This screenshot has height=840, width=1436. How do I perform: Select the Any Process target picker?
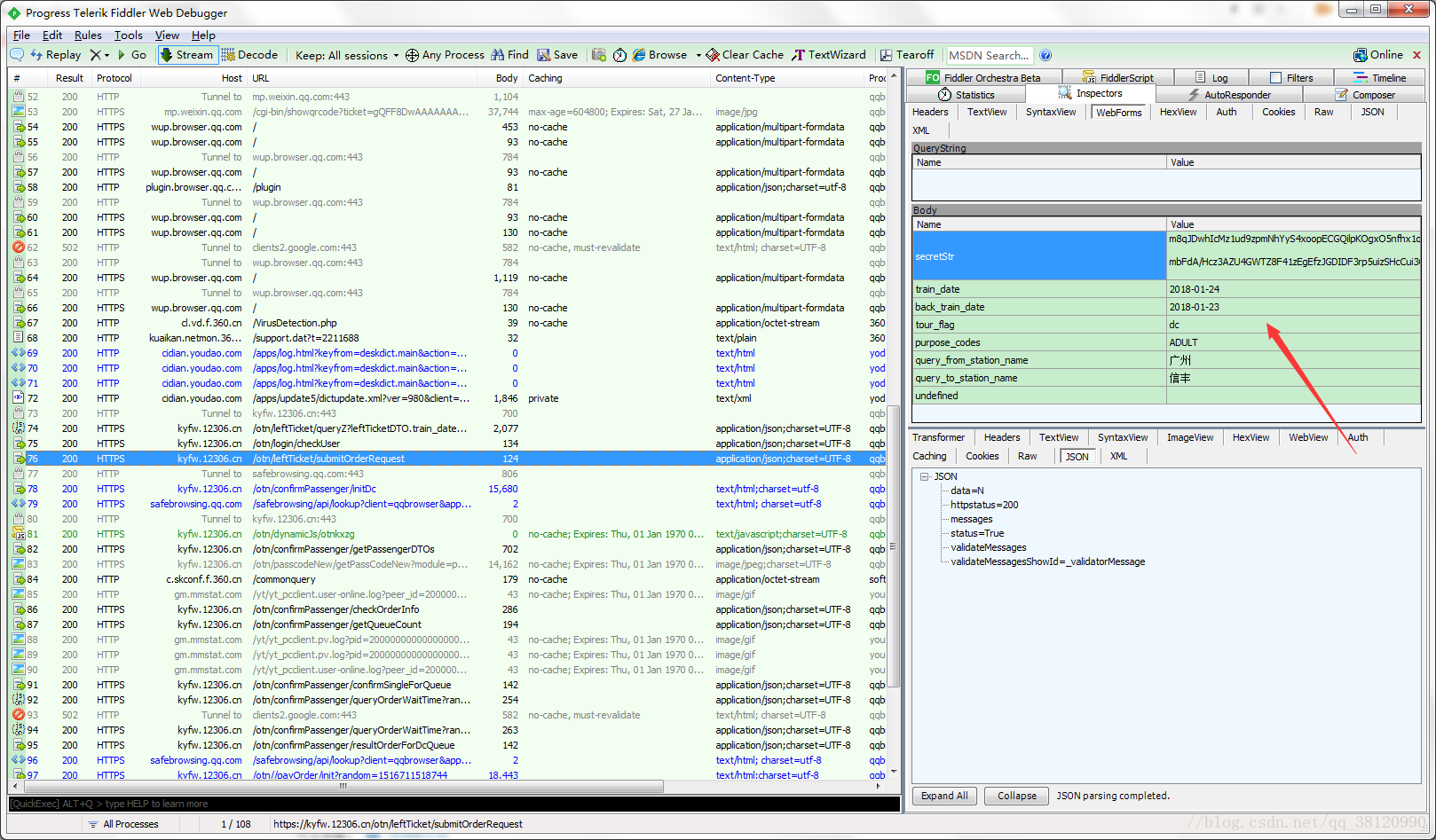[445, 55]
